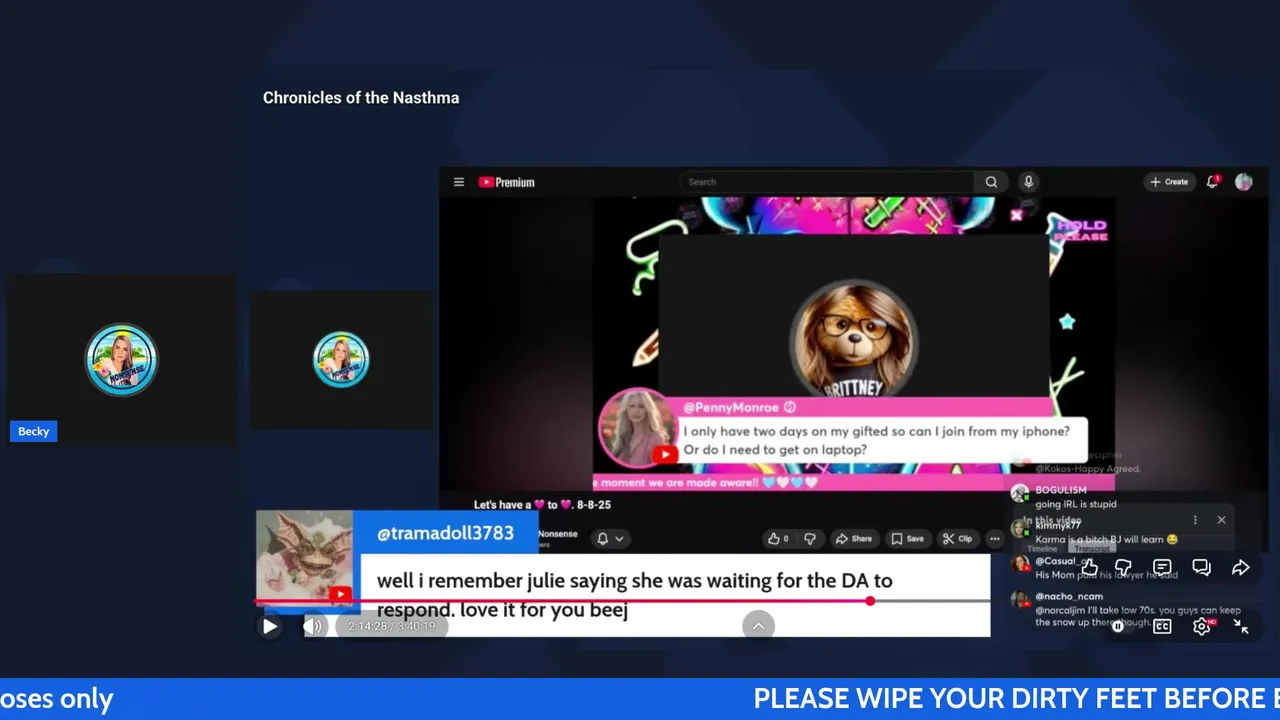Open the notifications bell in YouTube header
This screenshot has height=720, width=1280.
coord(1213,182)
